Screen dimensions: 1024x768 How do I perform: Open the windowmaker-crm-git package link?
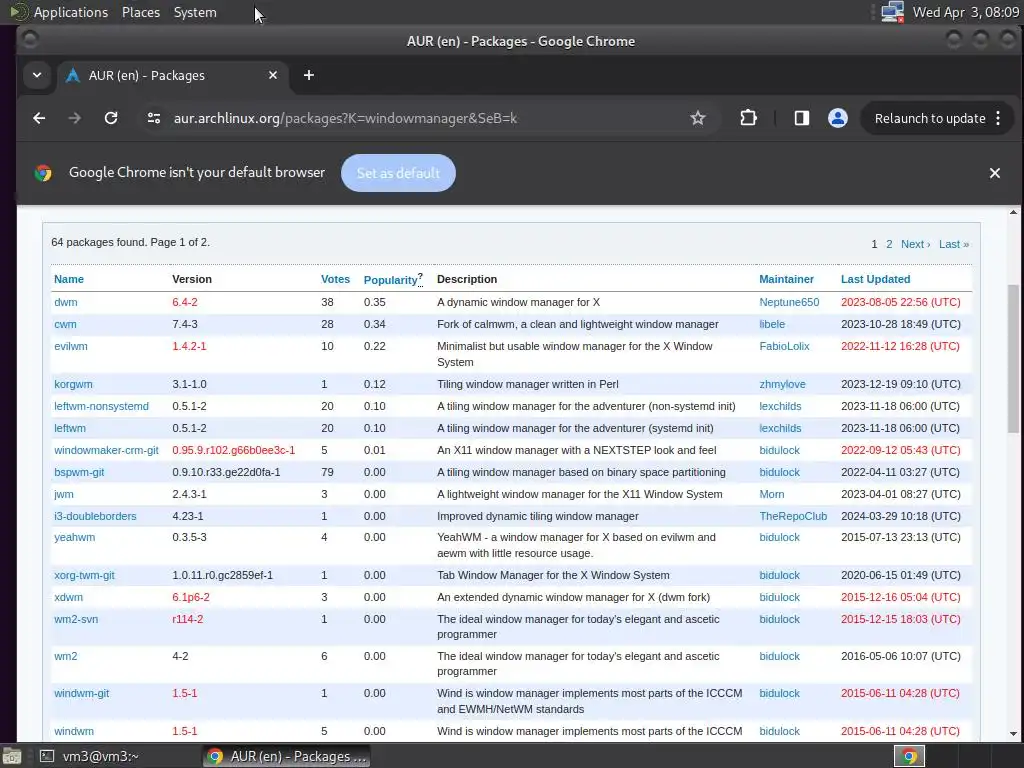click(x=106, y=450)
